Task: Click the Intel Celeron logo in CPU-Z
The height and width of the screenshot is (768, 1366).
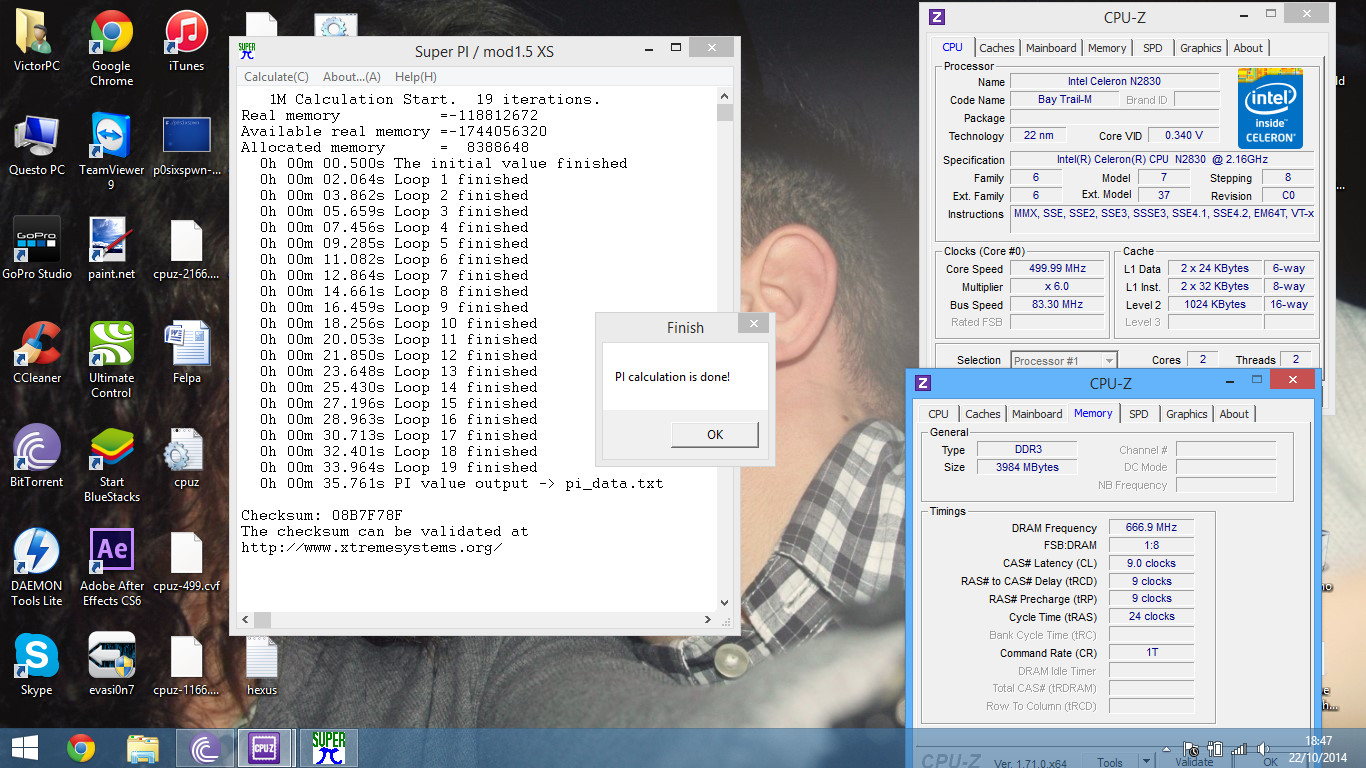Action: [x=1270, y=108]
